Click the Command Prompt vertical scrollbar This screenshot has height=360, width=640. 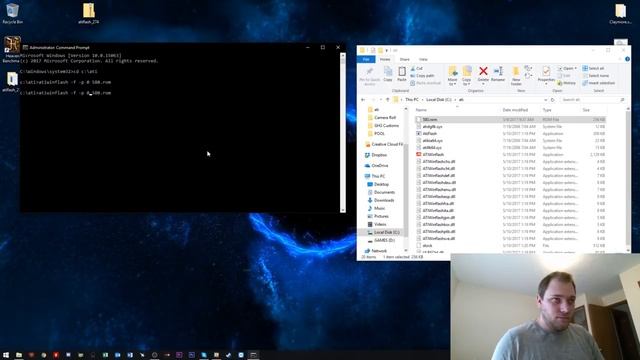342,132
